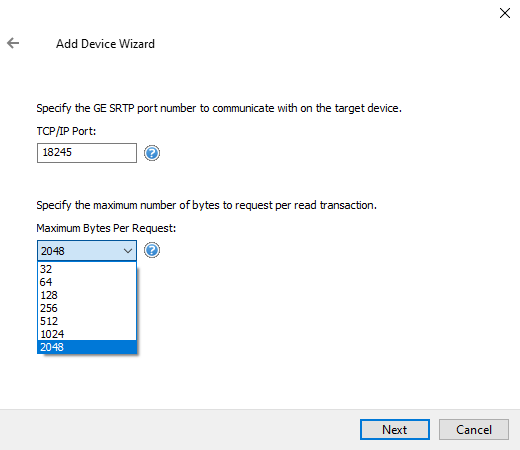This screenshot has height=450, width=520.
Task: Choose 128 in the dropdown list
Action: [x=87, y=295]
